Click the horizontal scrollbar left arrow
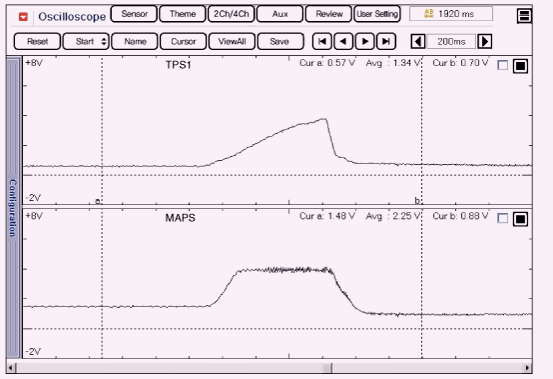553x379 pixels. (11, 368)
